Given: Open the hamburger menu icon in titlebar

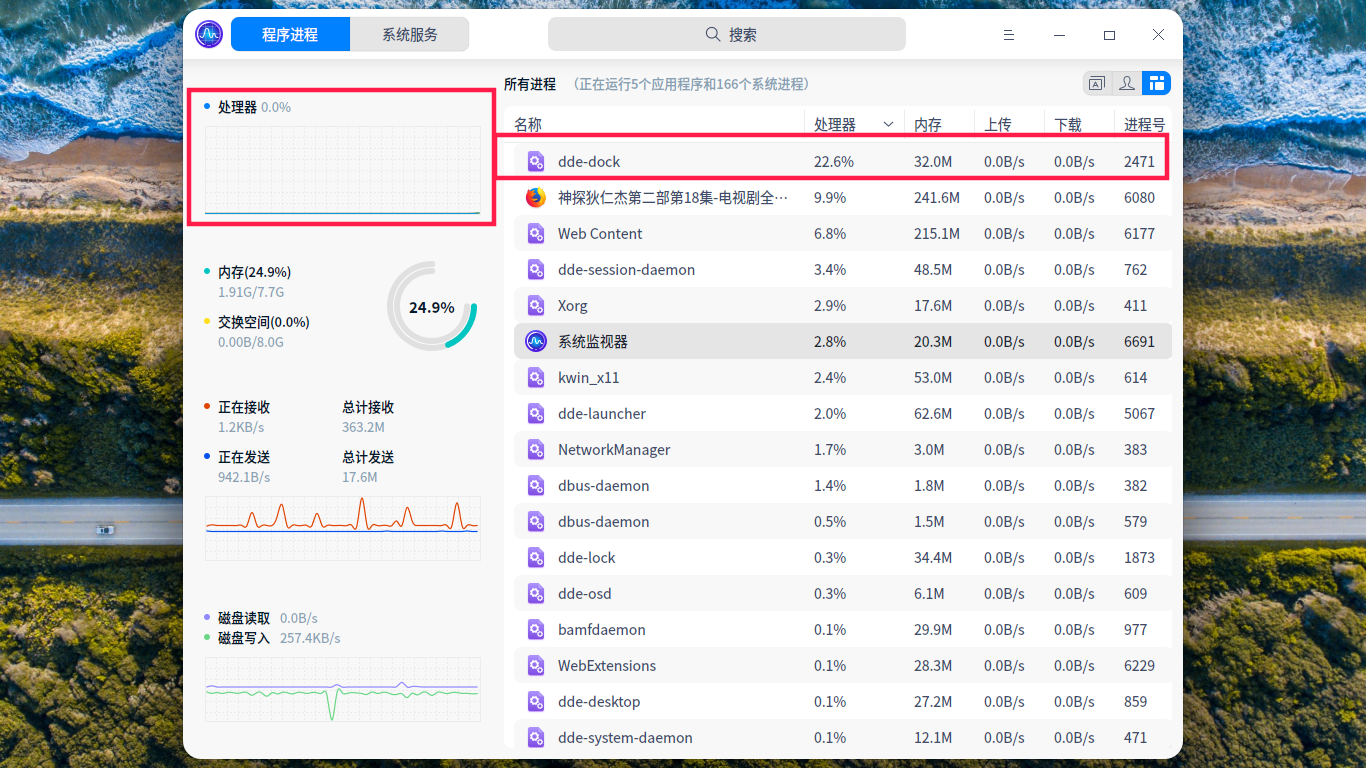Looking at the screenshot, I should tap(1008, 34).
